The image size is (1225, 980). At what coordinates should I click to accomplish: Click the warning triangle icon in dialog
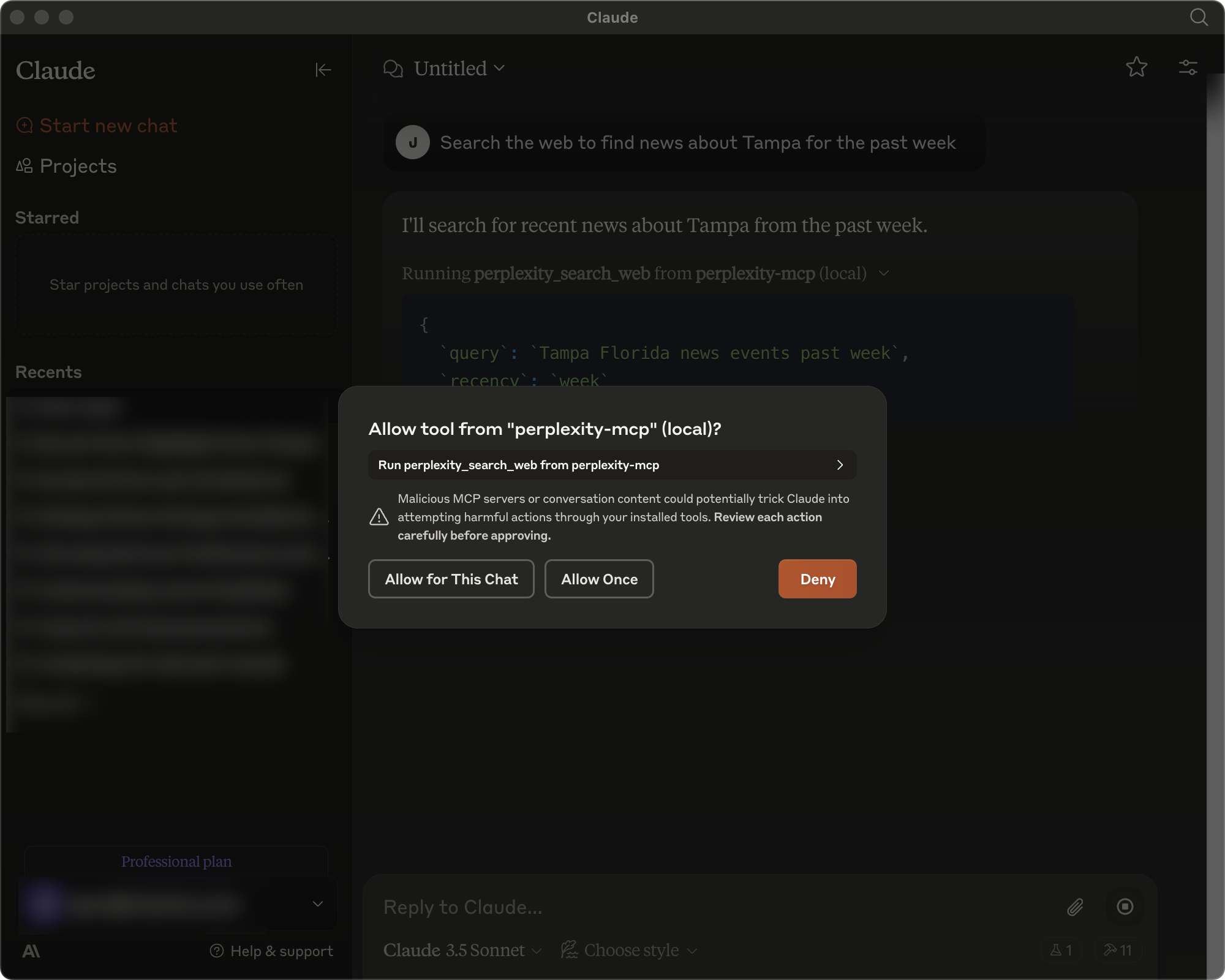[379, 517]
